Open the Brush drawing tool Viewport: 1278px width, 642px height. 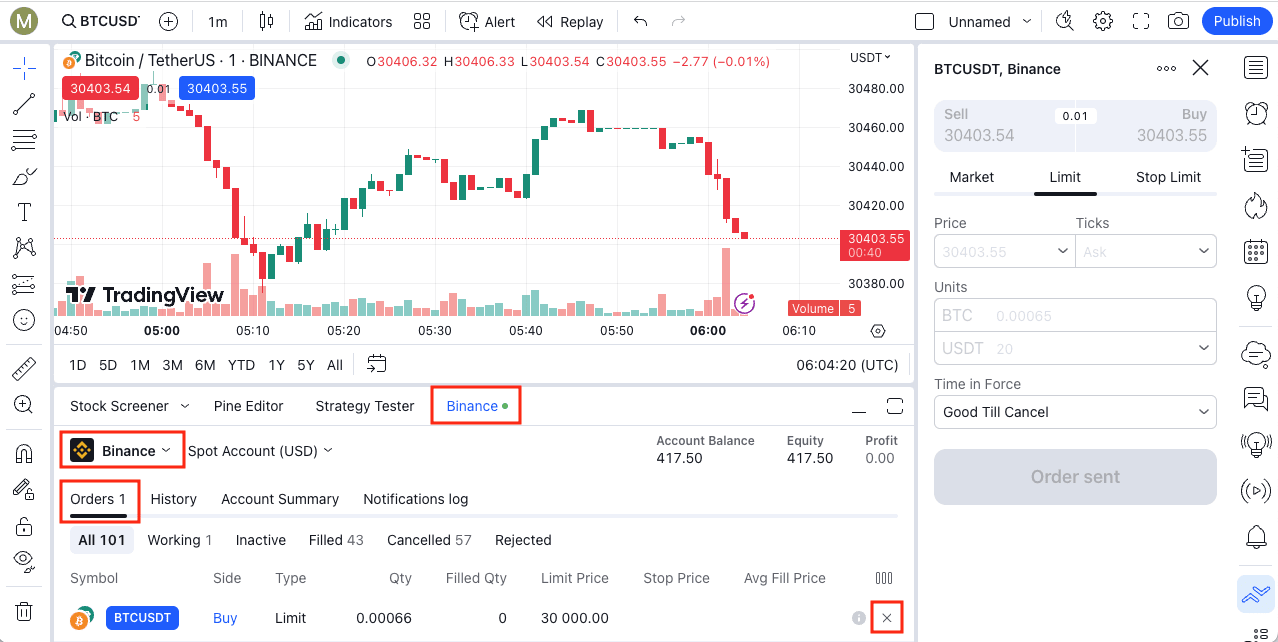point(24,175)
